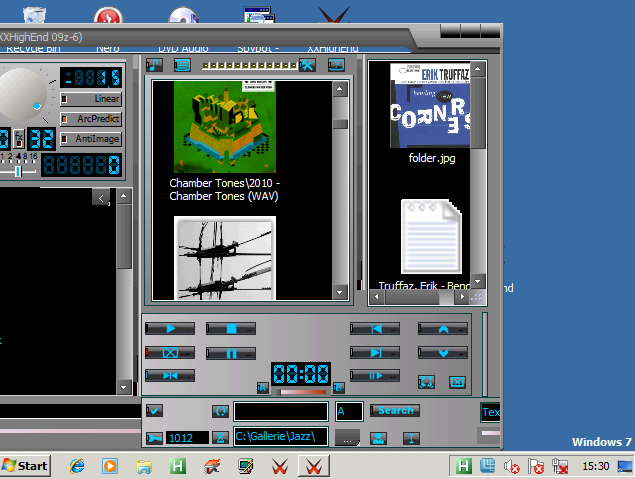Click the row of small yellow squares in the toolbar
This screenshot has width=635, height=479.
click(250, 65)
